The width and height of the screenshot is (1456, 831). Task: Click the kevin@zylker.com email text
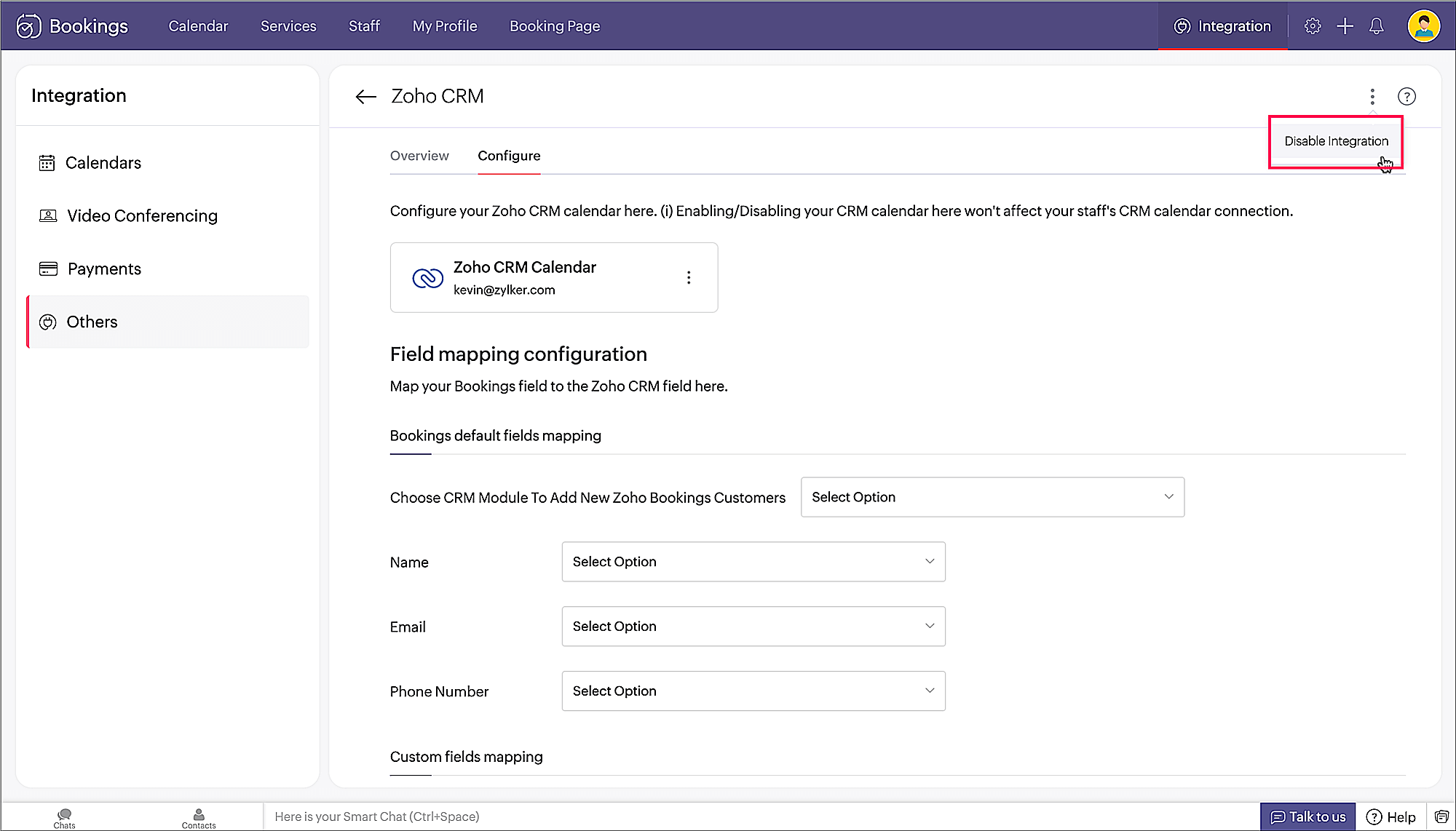504,290
